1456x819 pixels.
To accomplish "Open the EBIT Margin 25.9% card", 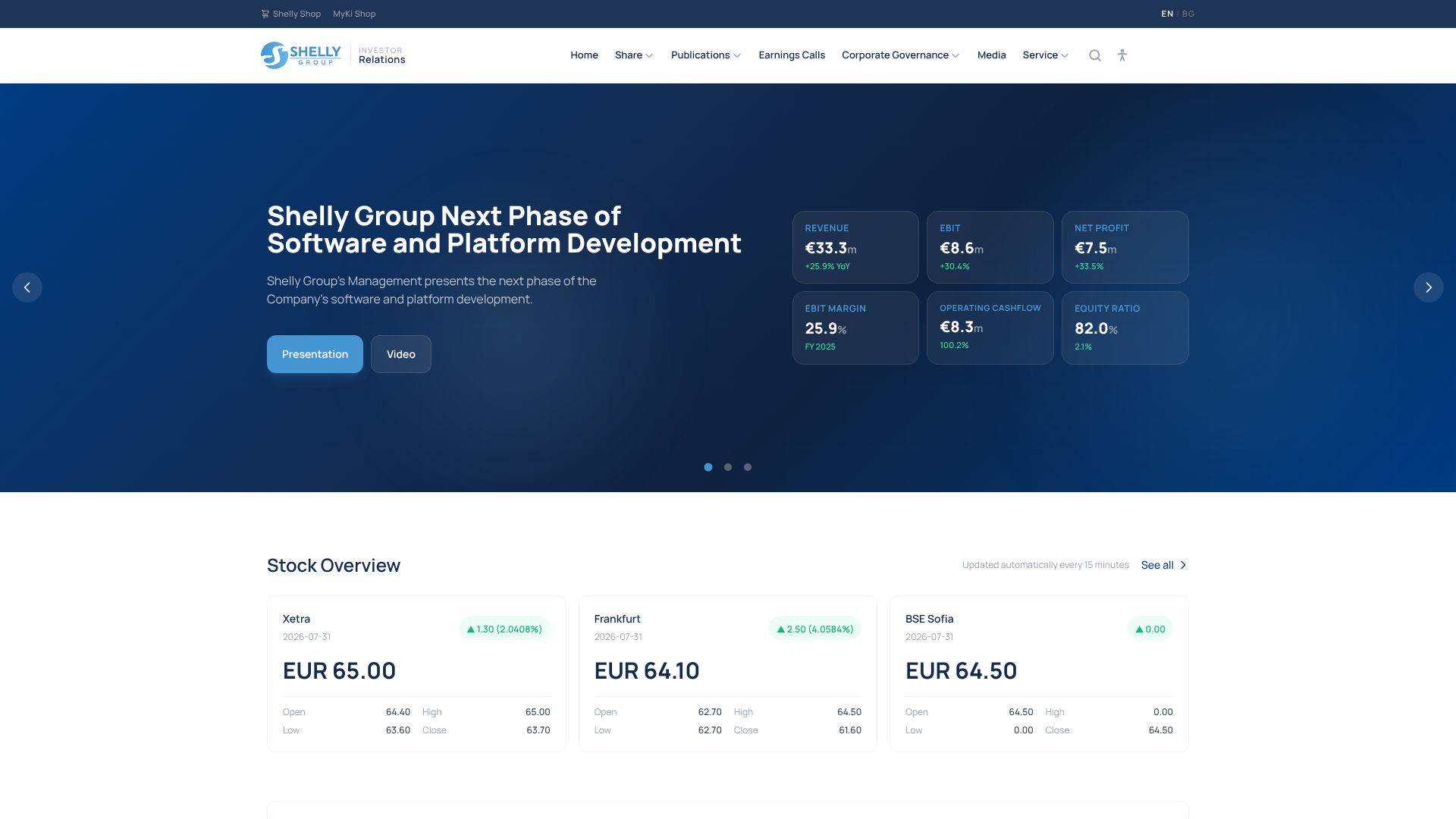I will (x=855, y=328).
